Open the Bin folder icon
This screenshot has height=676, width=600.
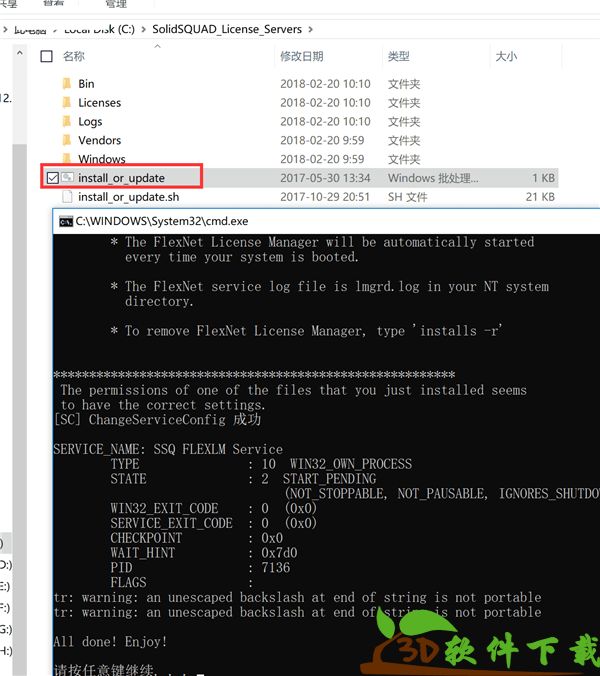coord(67,84)
